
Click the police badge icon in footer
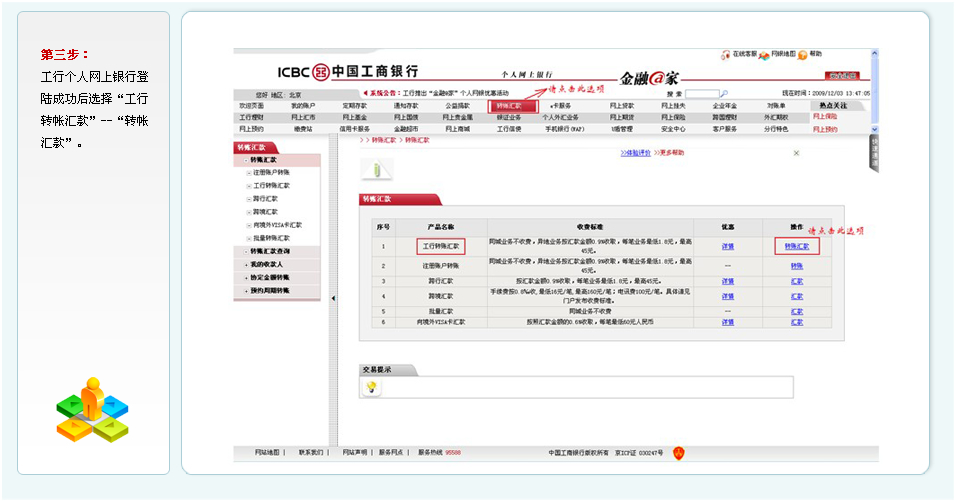(x=679, y=453)
